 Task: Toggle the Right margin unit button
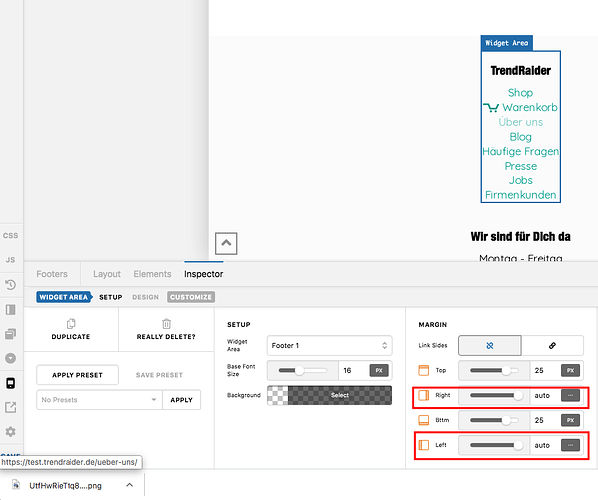click(570, 395)
